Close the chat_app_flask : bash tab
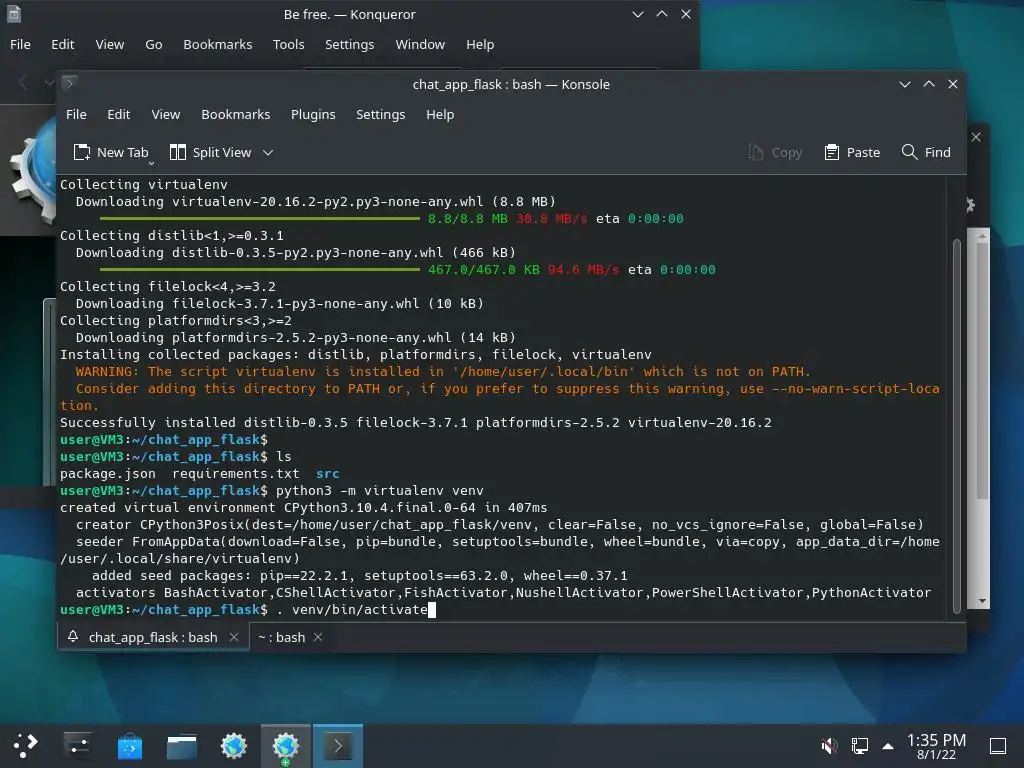This screenshot has height=768, width=1024. 234,637
